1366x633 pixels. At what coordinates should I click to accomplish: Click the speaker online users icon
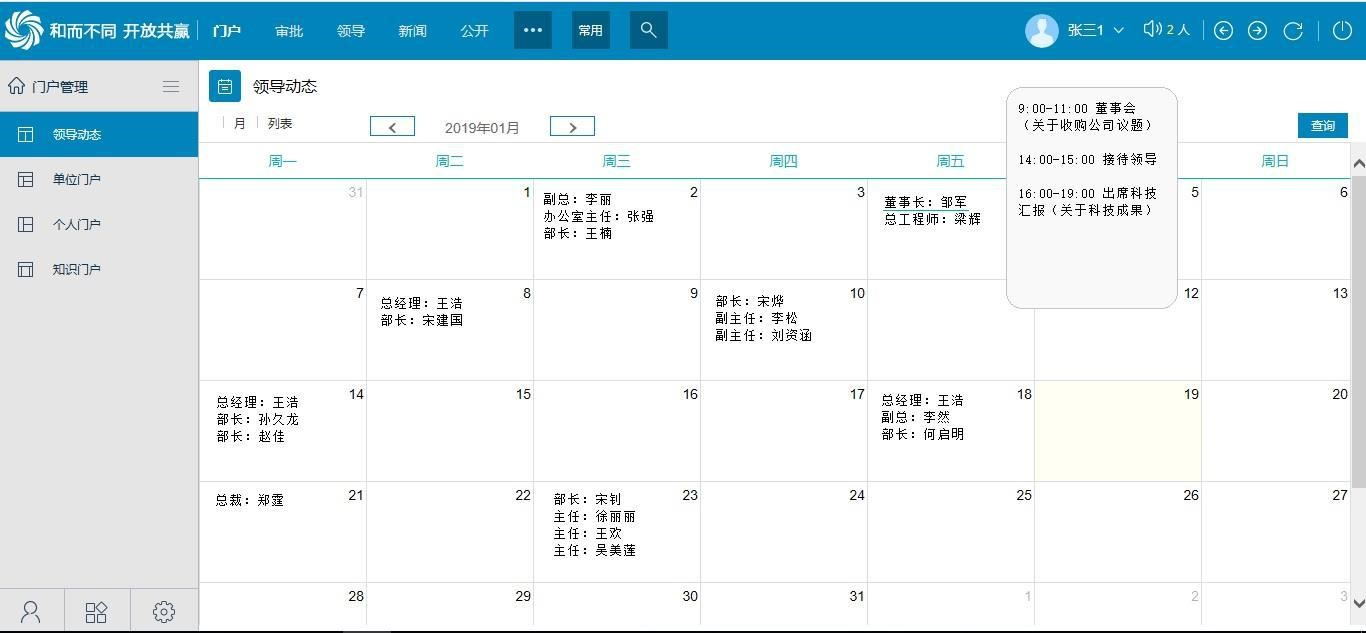pos(1152,30)
